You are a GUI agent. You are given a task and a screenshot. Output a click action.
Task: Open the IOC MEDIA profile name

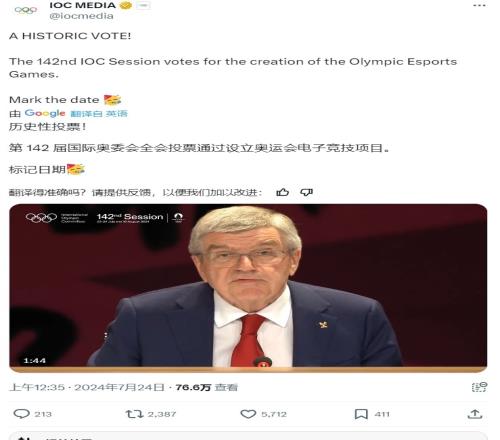point(82,5)
